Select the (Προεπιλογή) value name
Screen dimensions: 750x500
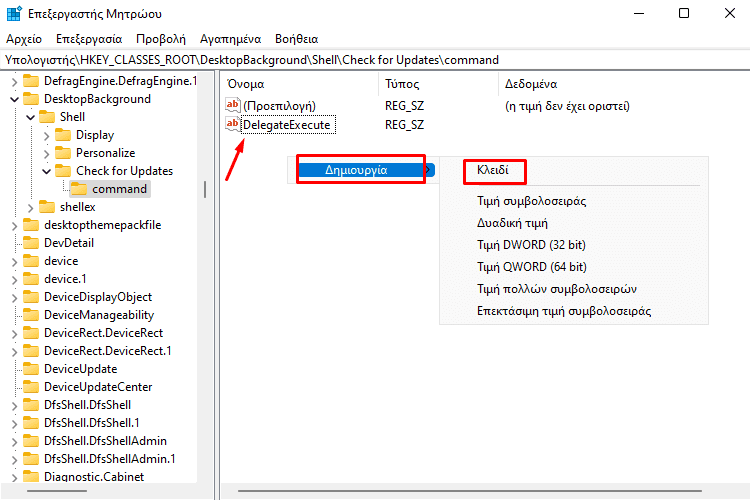pyautogui.click(x=279, y=106)
